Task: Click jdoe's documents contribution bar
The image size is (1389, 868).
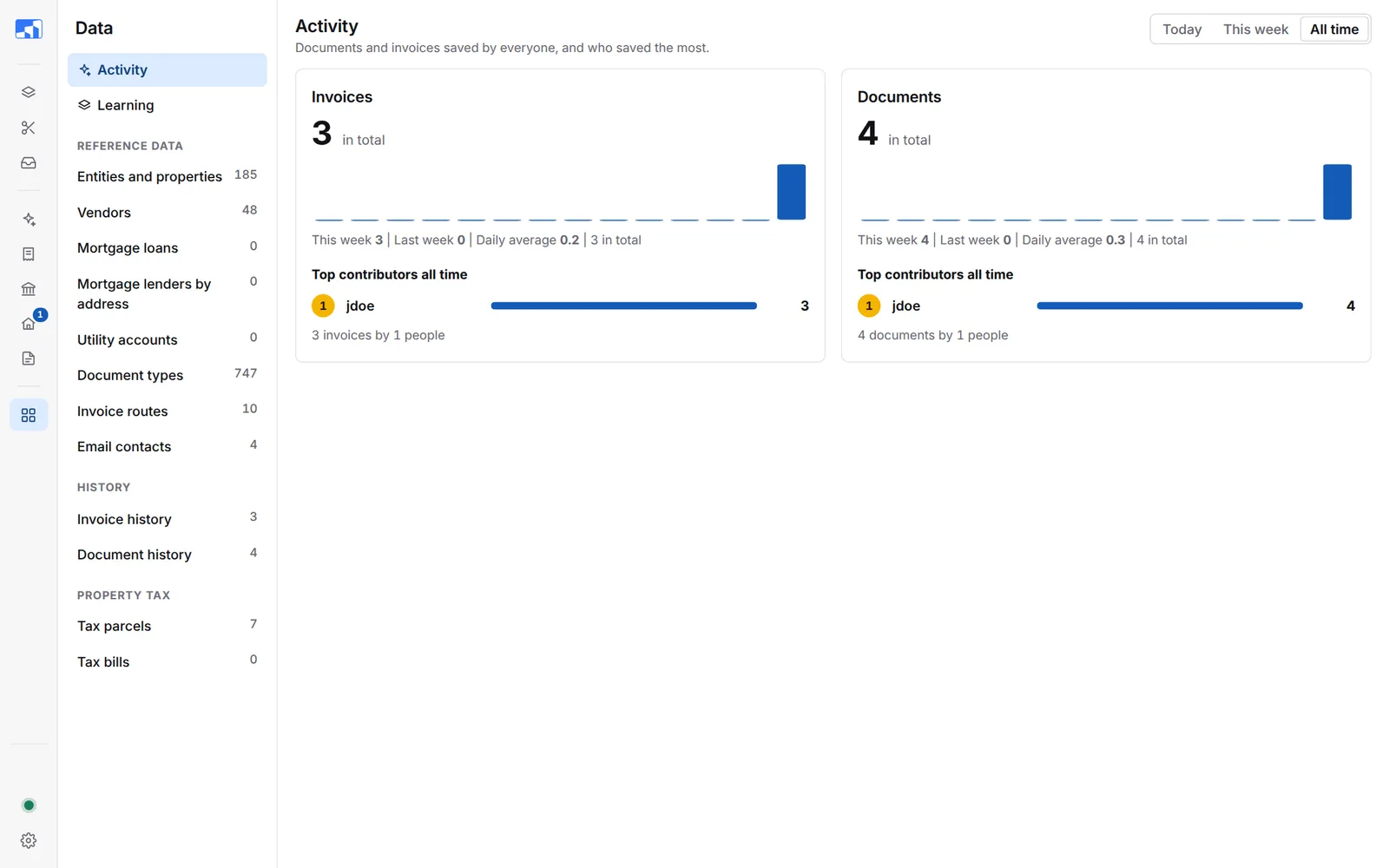Action: point(1169,306)
